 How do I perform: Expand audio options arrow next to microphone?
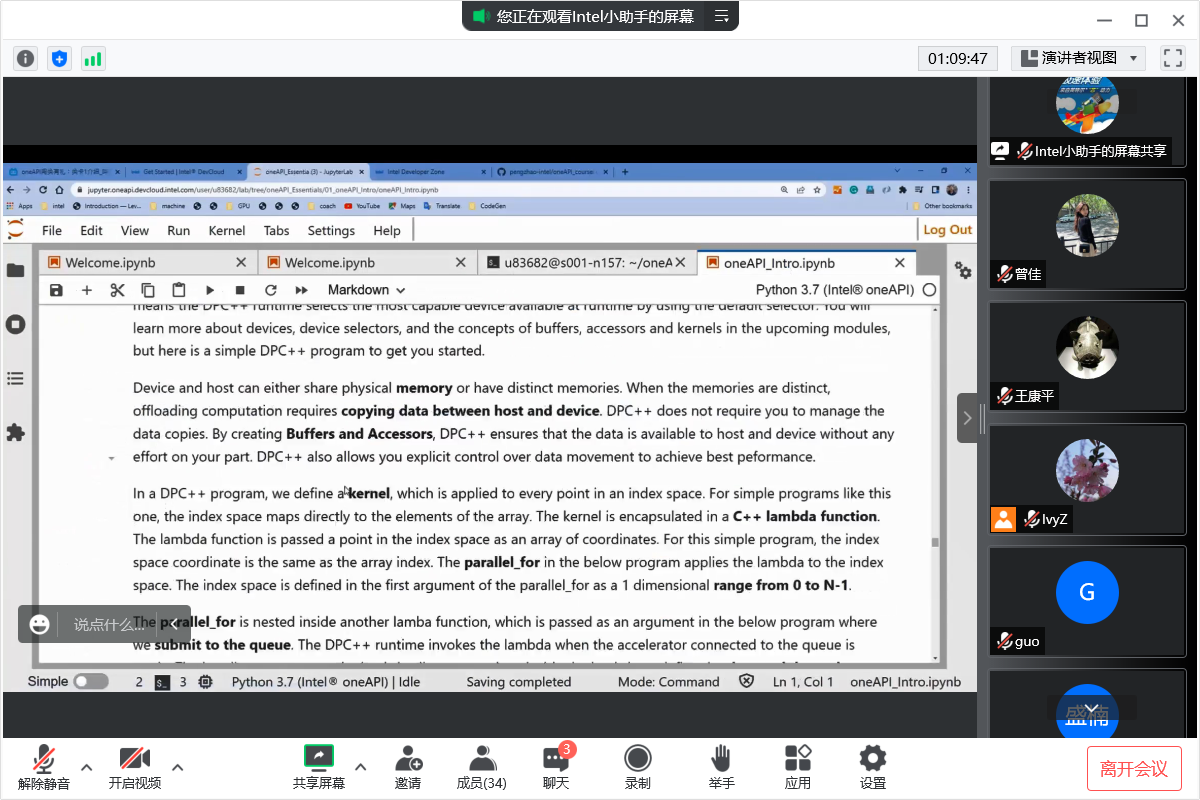pos(87,768)
